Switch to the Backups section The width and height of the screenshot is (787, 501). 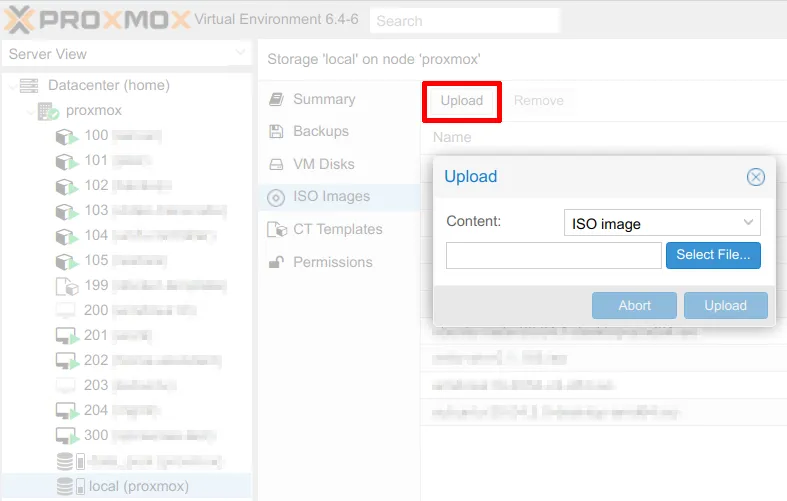(x=320, y=131)
